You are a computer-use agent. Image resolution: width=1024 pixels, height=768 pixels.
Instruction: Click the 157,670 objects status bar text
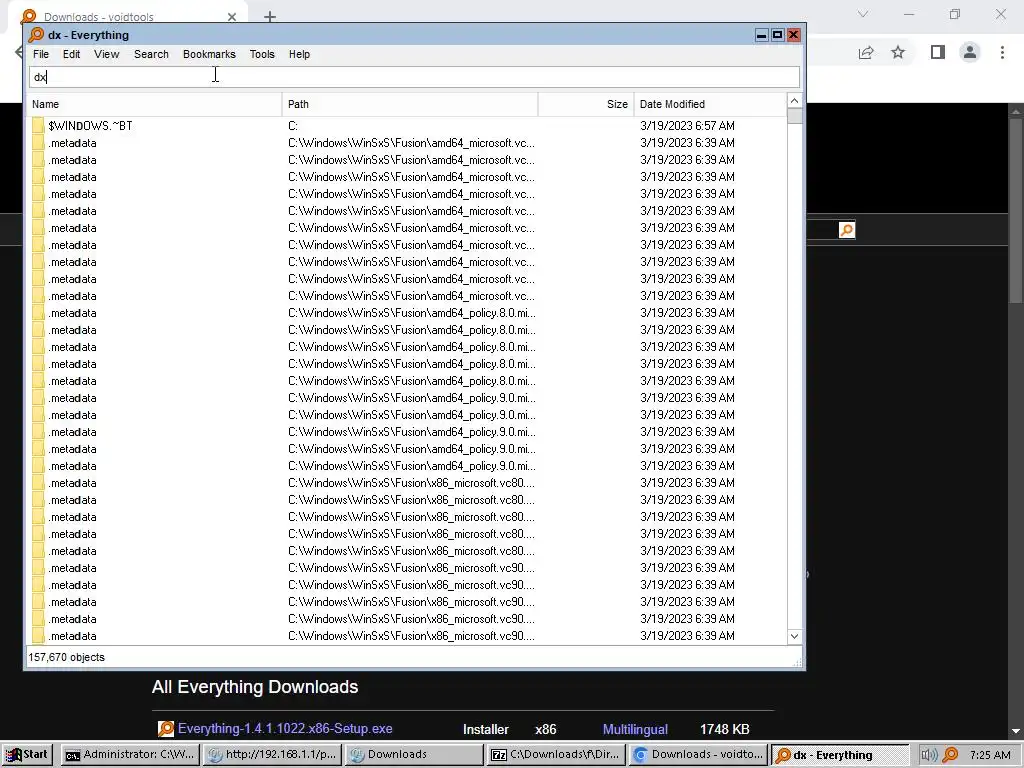tap(66, 657)
